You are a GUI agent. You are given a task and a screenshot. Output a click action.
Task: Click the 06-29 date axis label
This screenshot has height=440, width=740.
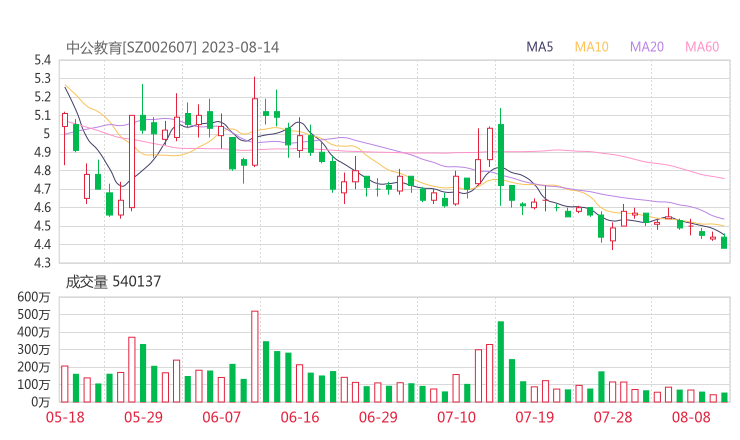(x=378, y=417)
